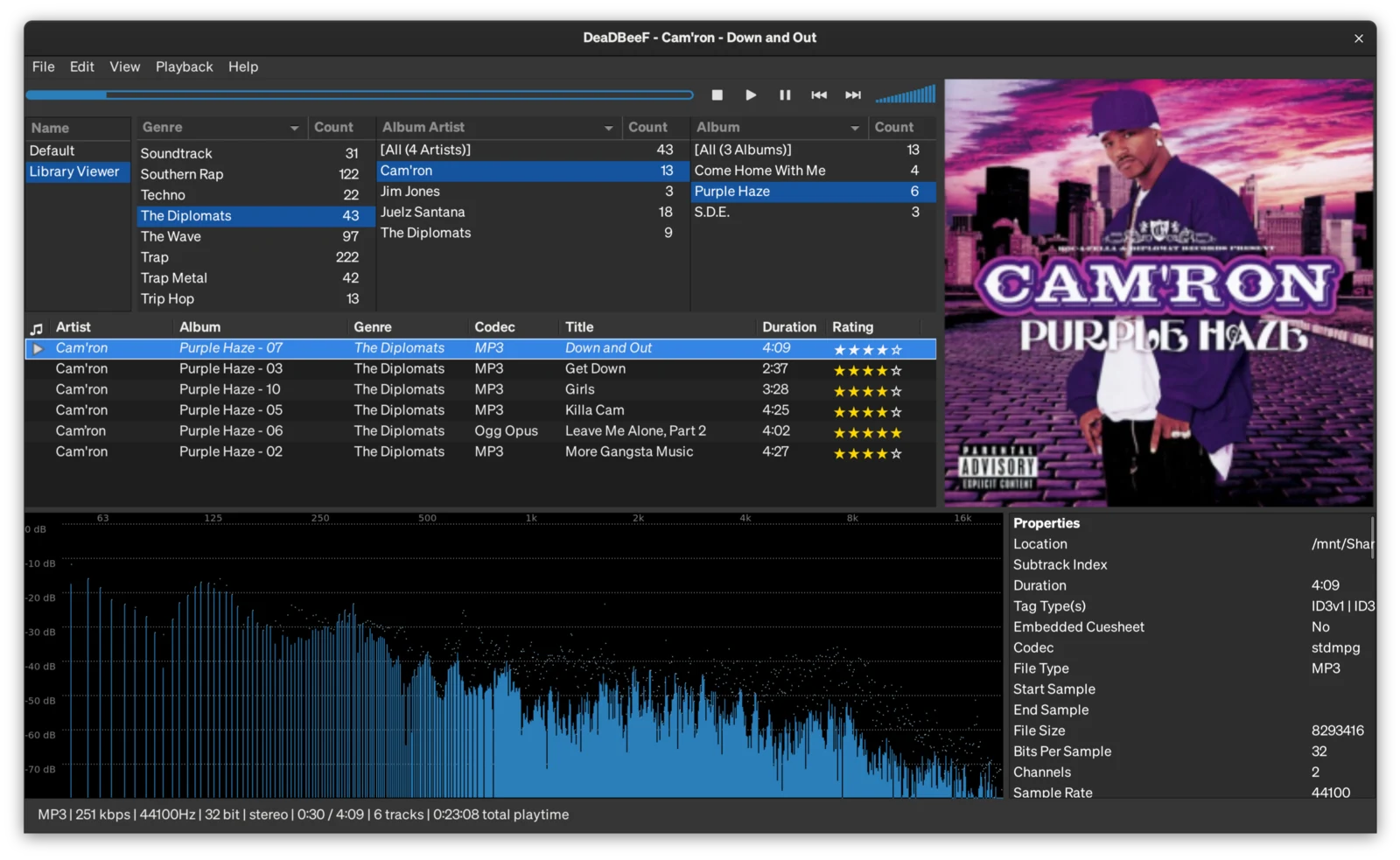The height and width of the screenshot is (860, 1400).
Task: Click the spectrum analyzer visualization
Action: 514,656
